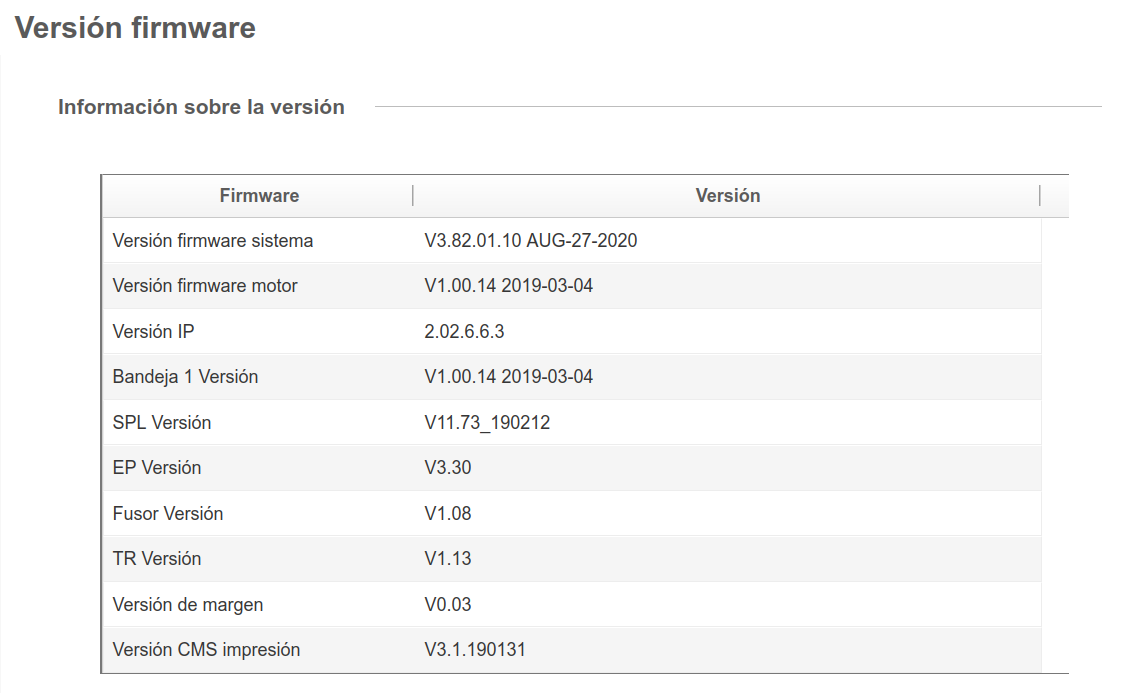The height and width of the screenshot is (693, 1121).
Task: Select the EP Versión row label
Action: pos(157,468)
